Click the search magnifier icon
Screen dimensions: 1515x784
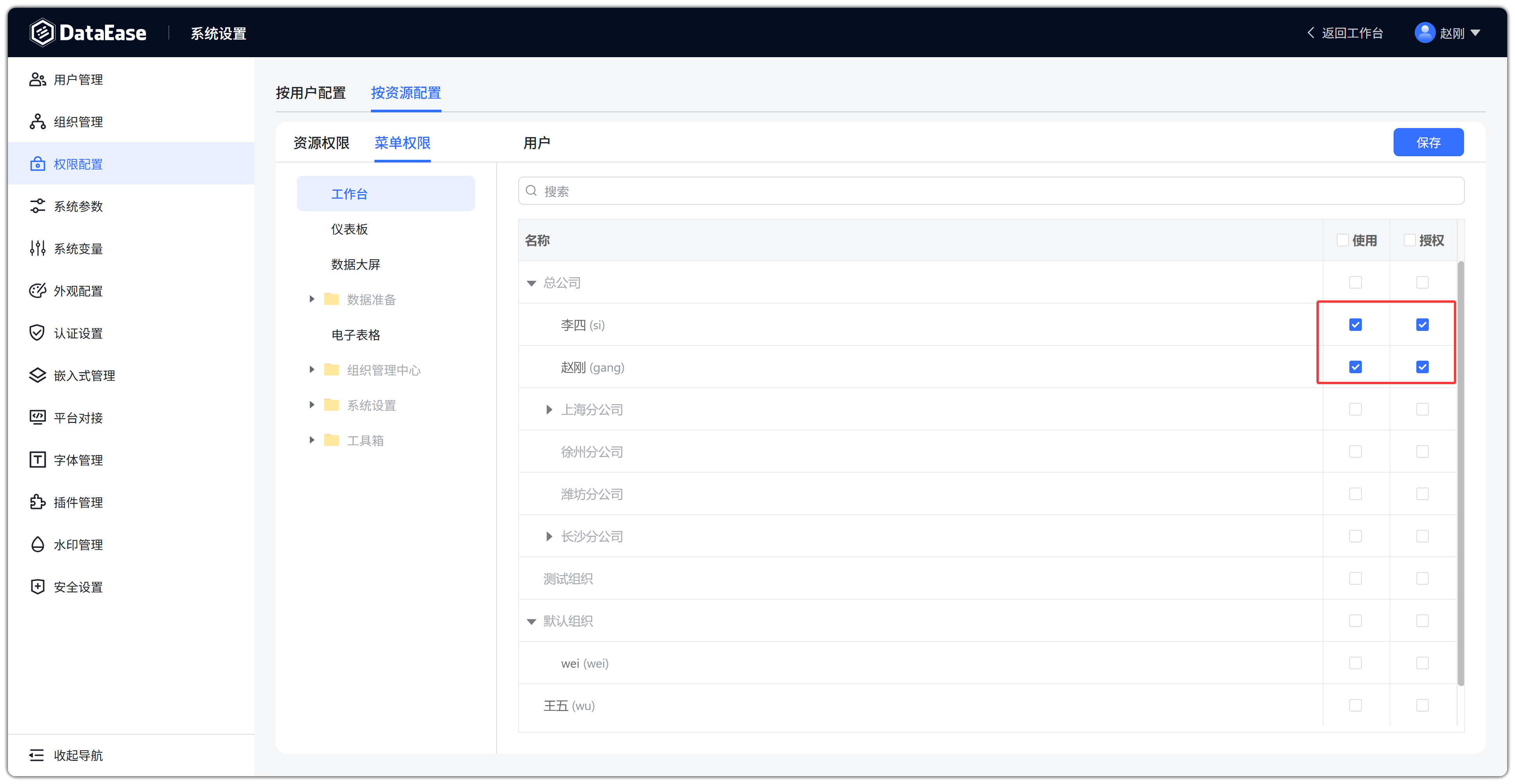click(531, 191)
